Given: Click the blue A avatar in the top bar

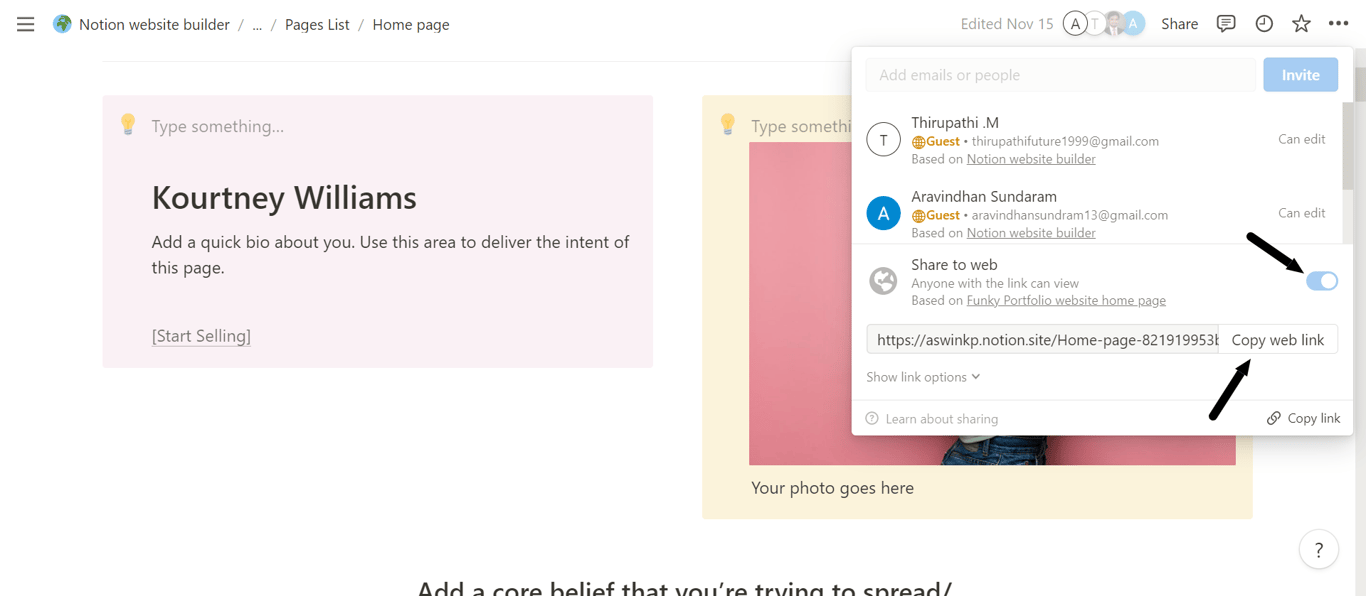Looking at the screenshot, I should pos(1133,24).
